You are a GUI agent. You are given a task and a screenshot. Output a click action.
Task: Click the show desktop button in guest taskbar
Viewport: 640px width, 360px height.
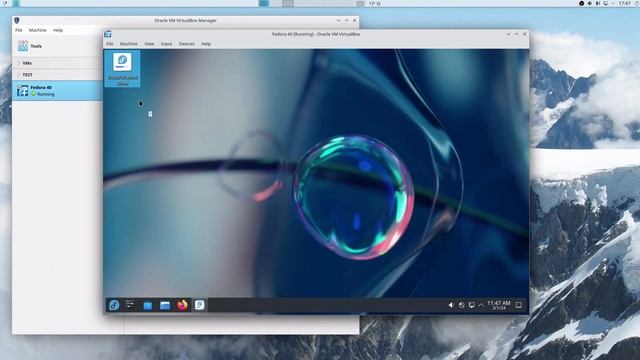click(519, 305)
